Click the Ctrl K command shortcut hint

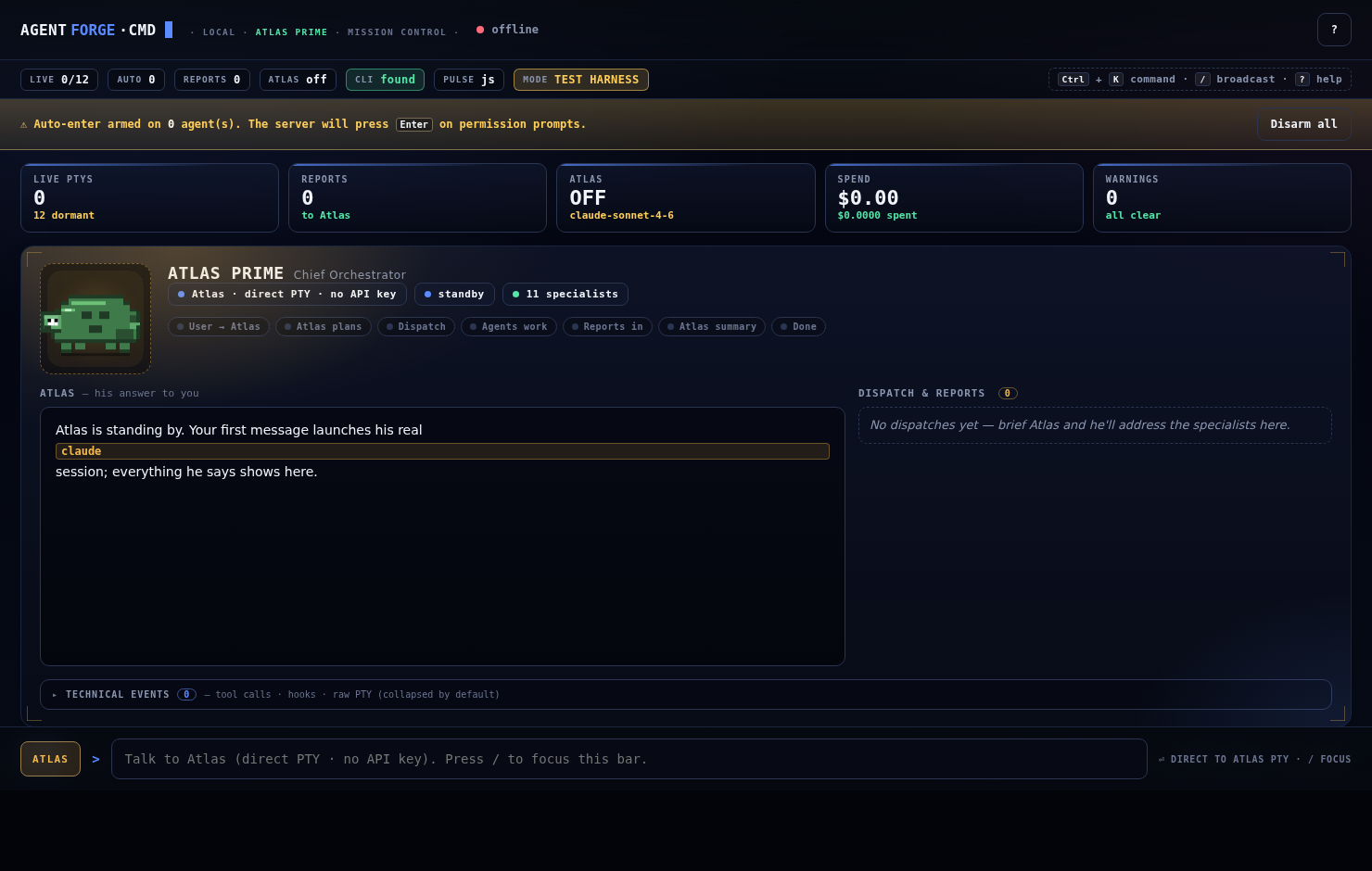pyautogui.click(x=1116, y=80)
